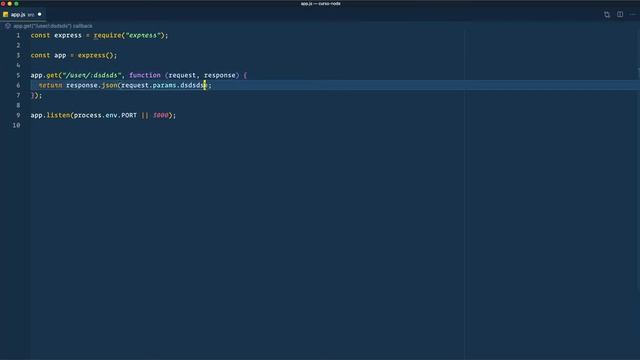Image resolution: width=640 pixels, height=360 pixels.
Task: Click the closing '});' on line 7
Action: (x=36, y=96)
